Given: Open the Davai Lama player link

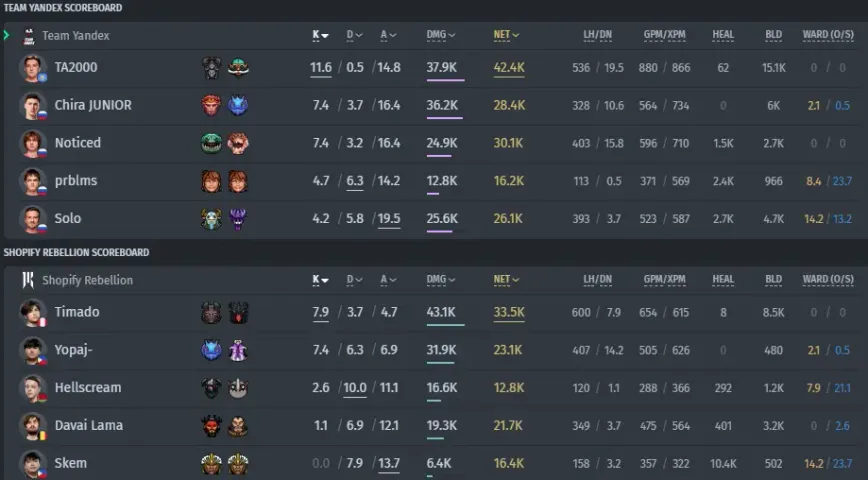Looking at the screenshot, I should point(89,426).
